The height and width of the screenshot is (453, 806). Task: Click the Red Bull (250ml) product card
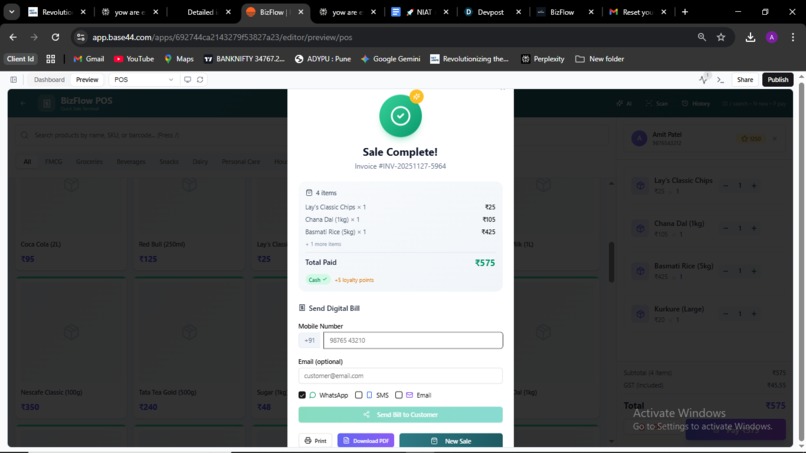tap(189, 224)
